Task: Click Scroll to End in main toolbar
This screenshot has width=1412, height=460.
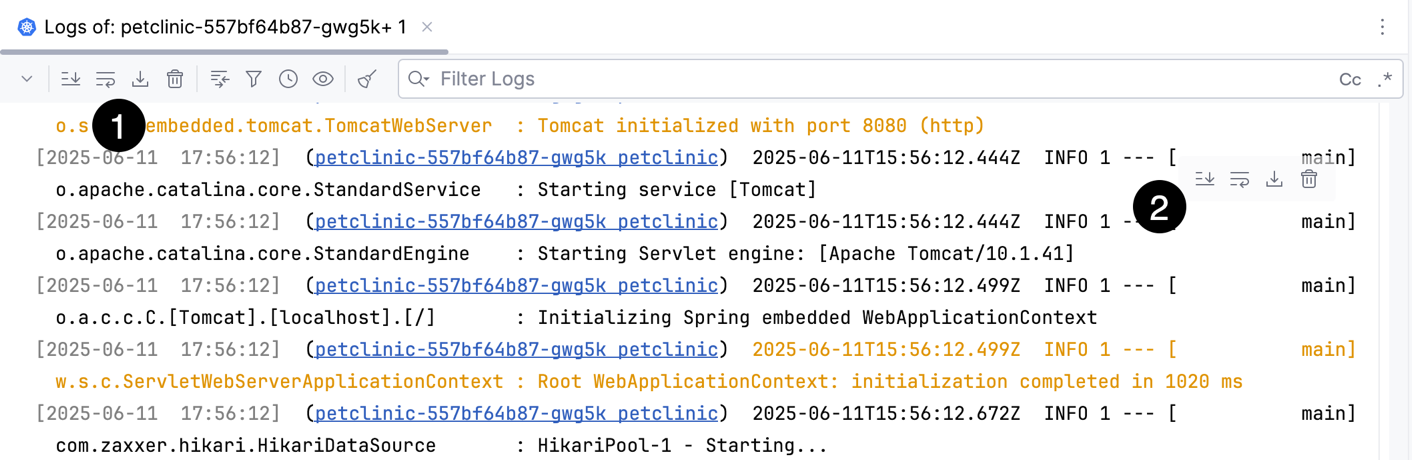Action: pyautogui.click(x=70, y=79)
